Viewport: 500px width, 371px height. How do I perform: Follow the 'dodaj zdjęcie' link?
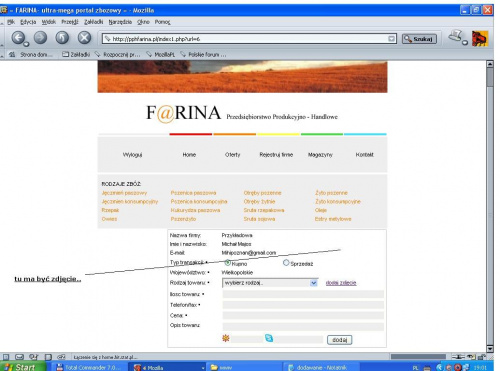click(x=341, y=283)
